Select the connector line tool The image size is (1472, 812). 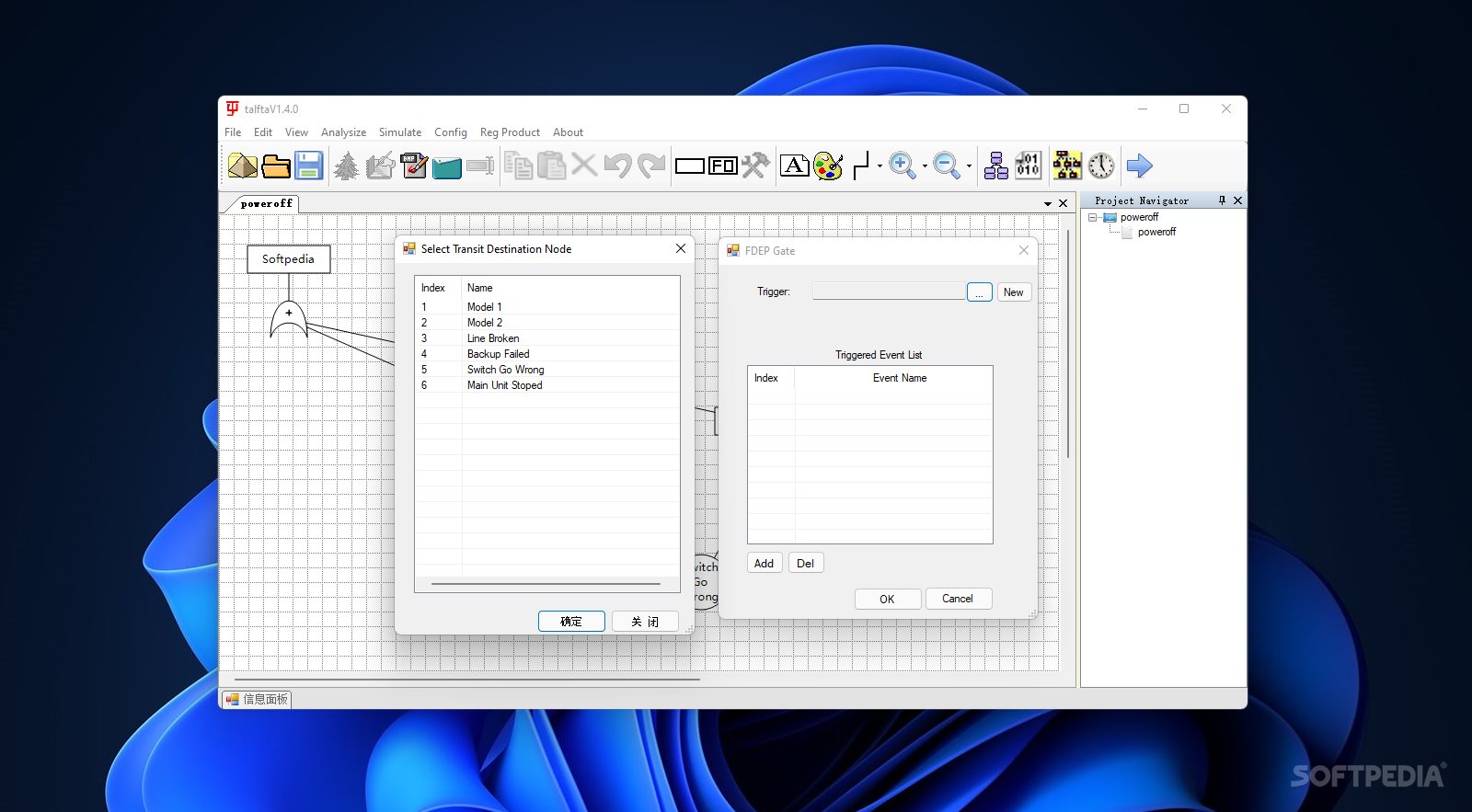pos(861,166)
